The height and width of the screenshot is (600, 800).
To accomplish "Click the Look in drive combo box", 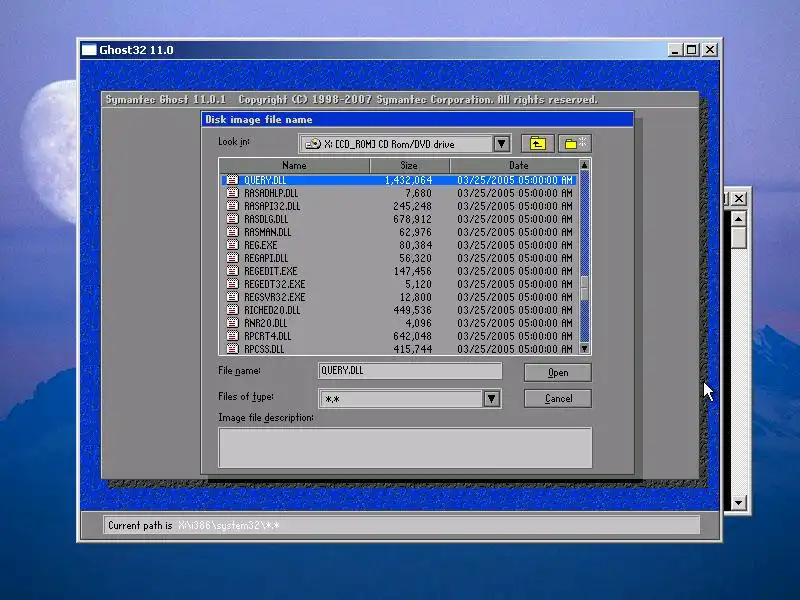I will (x=405, y=144).
